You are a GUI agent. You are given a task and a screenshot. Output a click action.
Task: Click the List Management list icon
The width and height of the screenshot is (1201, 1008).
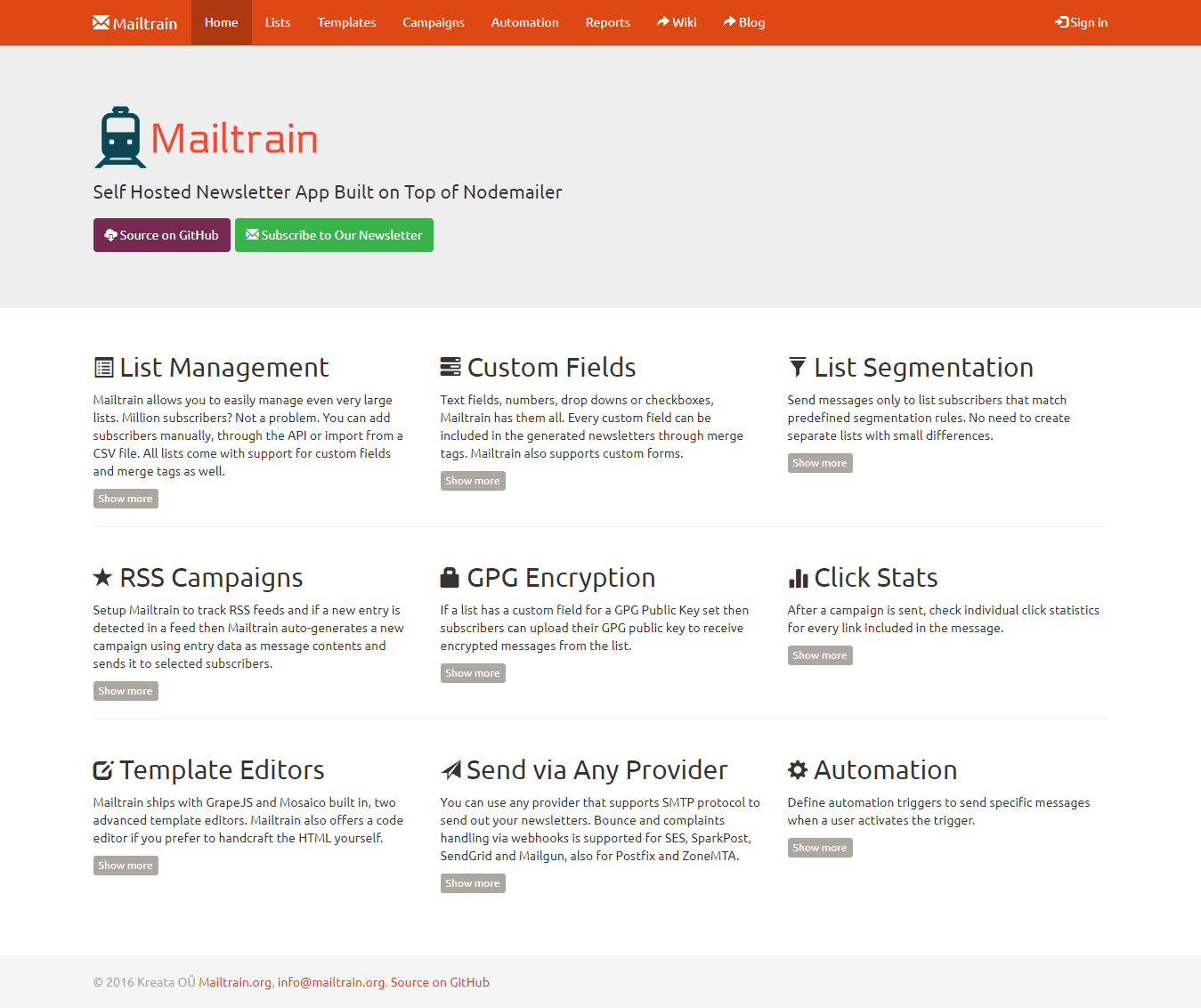103,368
